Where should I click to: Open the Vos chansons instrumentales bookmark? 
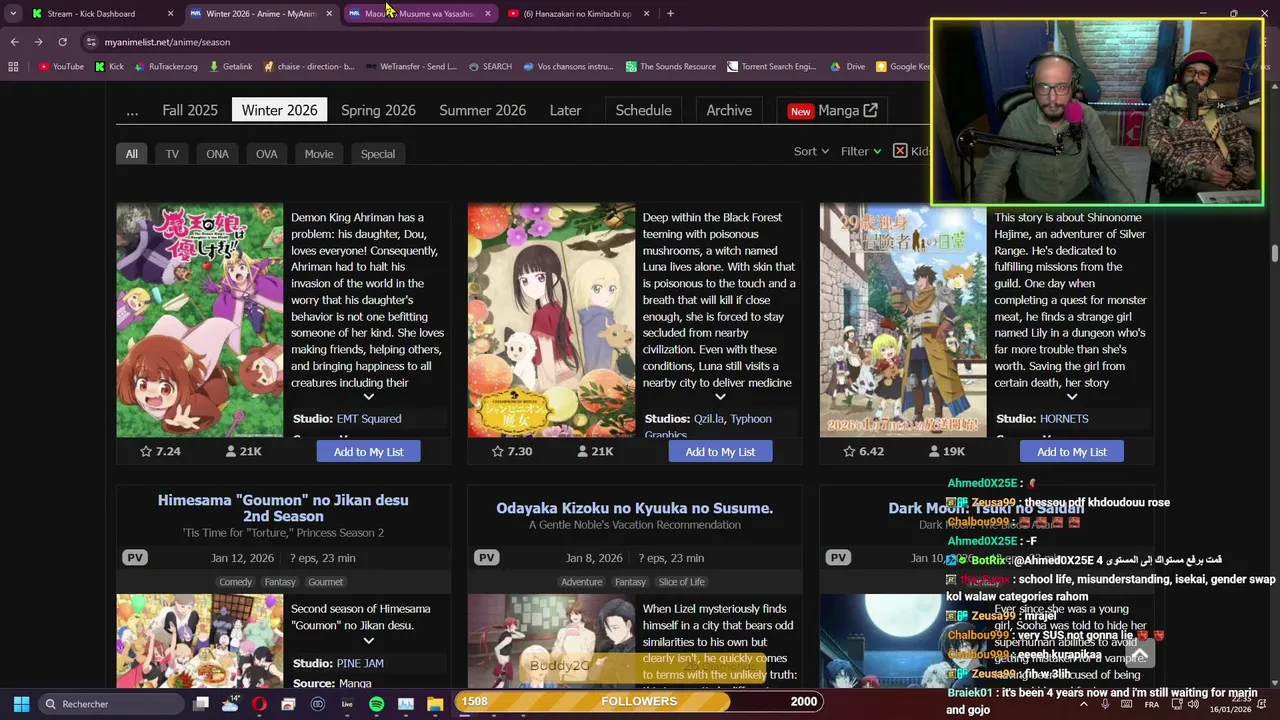(x=568, y=67)
